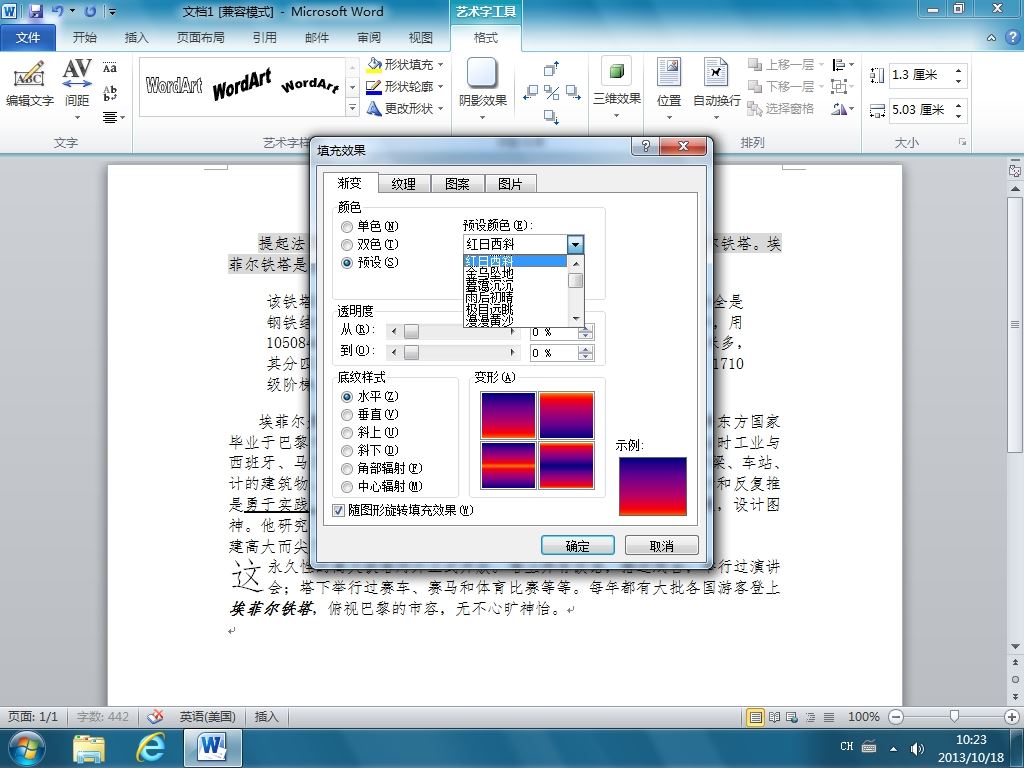Click the WordArt text alignment icon
The image size is (1024, 768).
pos(110,118)
